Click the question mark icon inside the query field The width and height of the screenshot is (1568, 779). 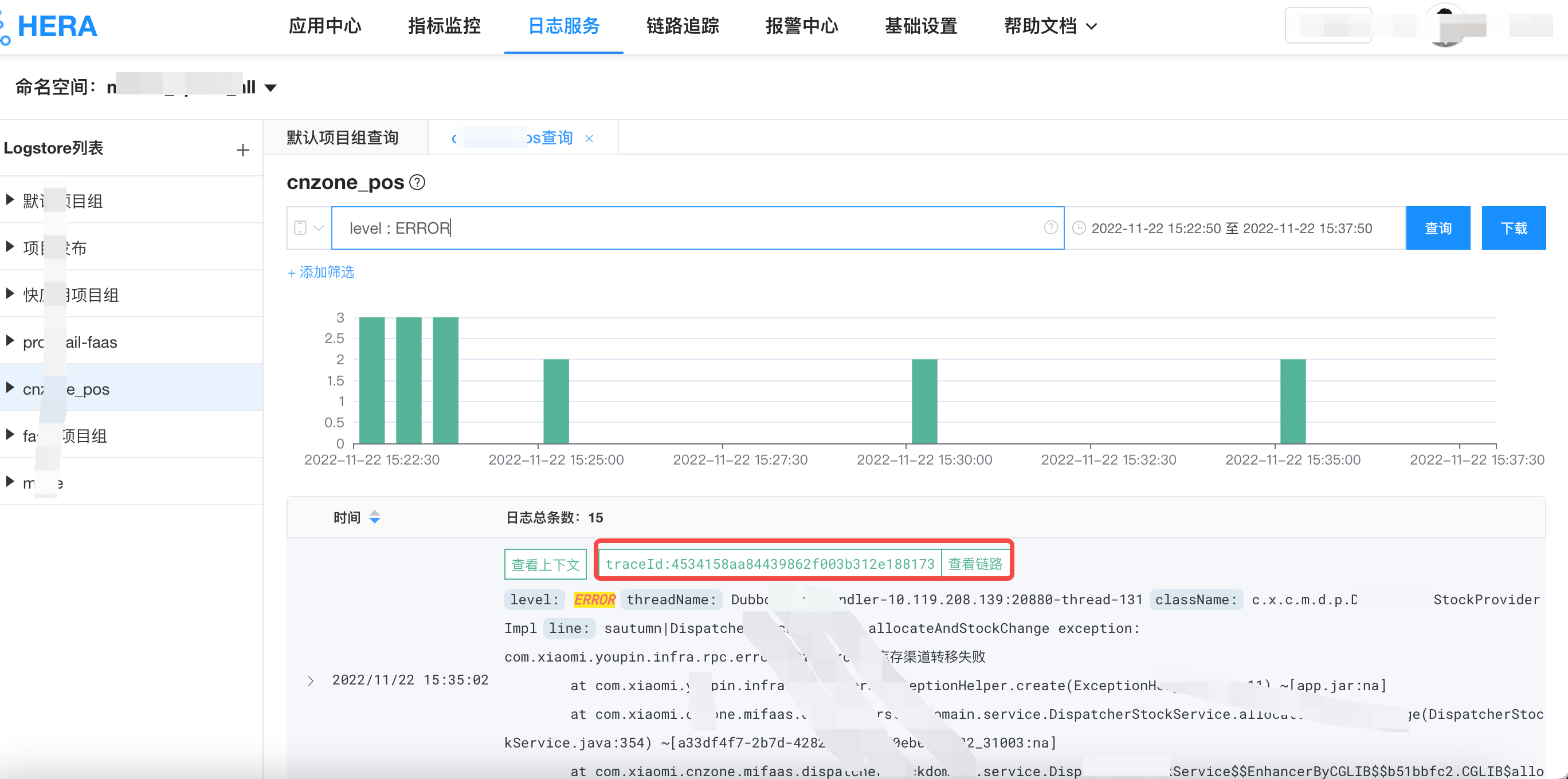[1050, 227]
